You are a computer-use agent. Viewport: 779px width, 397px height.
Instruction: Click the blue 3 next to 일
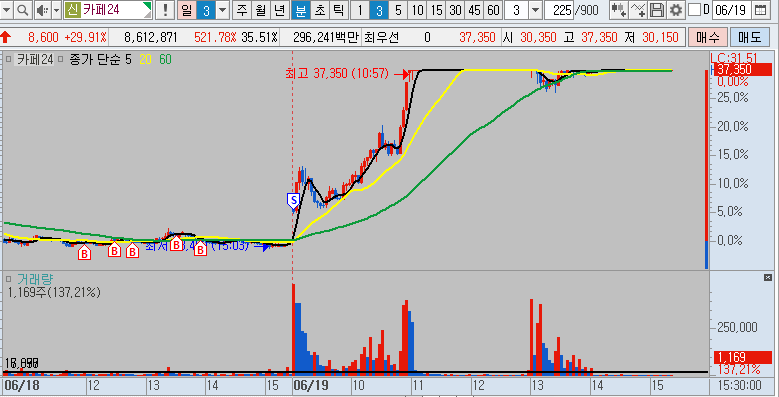click(x=206, y=10)
